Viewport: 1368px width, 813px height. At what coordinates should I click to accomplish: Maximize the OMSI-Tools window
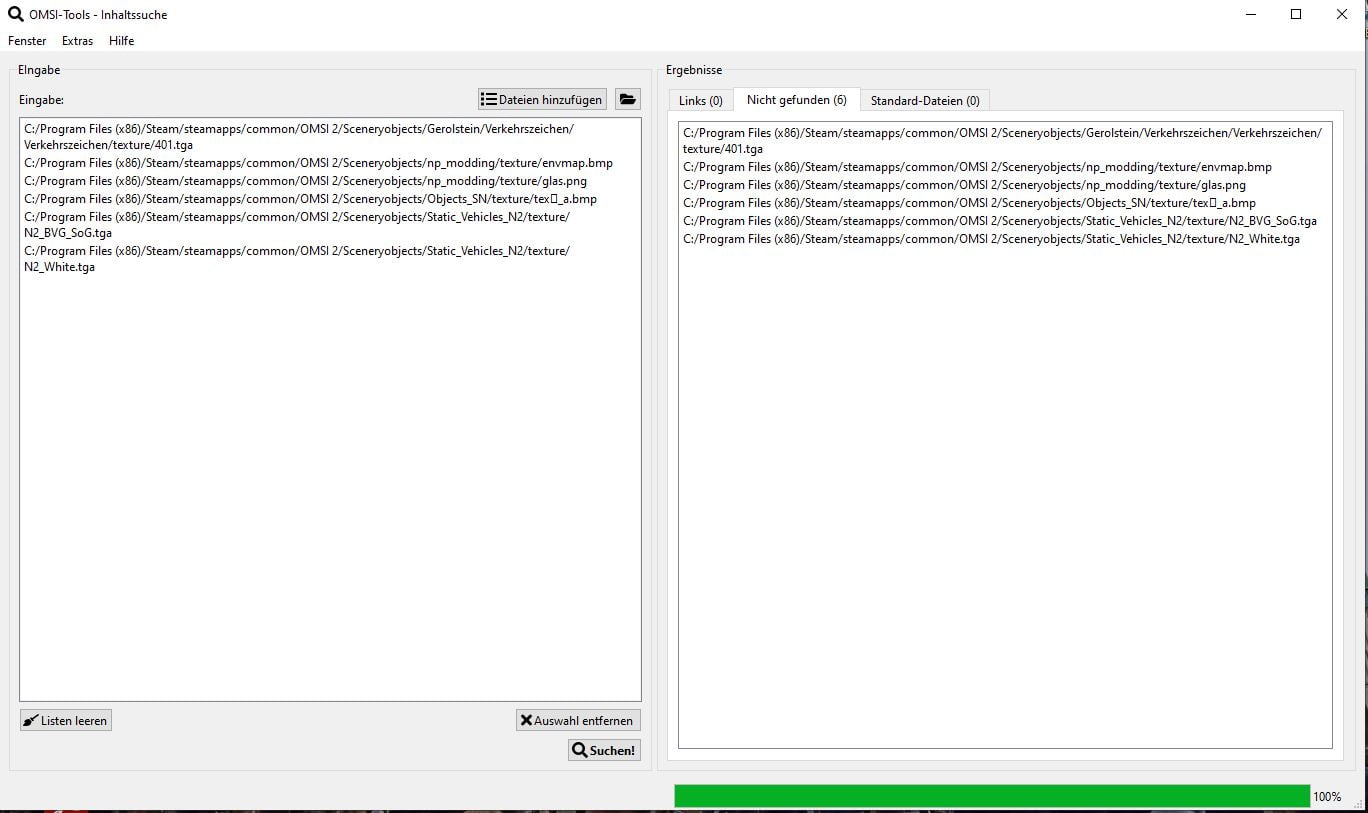click(x=1296, y=14)
